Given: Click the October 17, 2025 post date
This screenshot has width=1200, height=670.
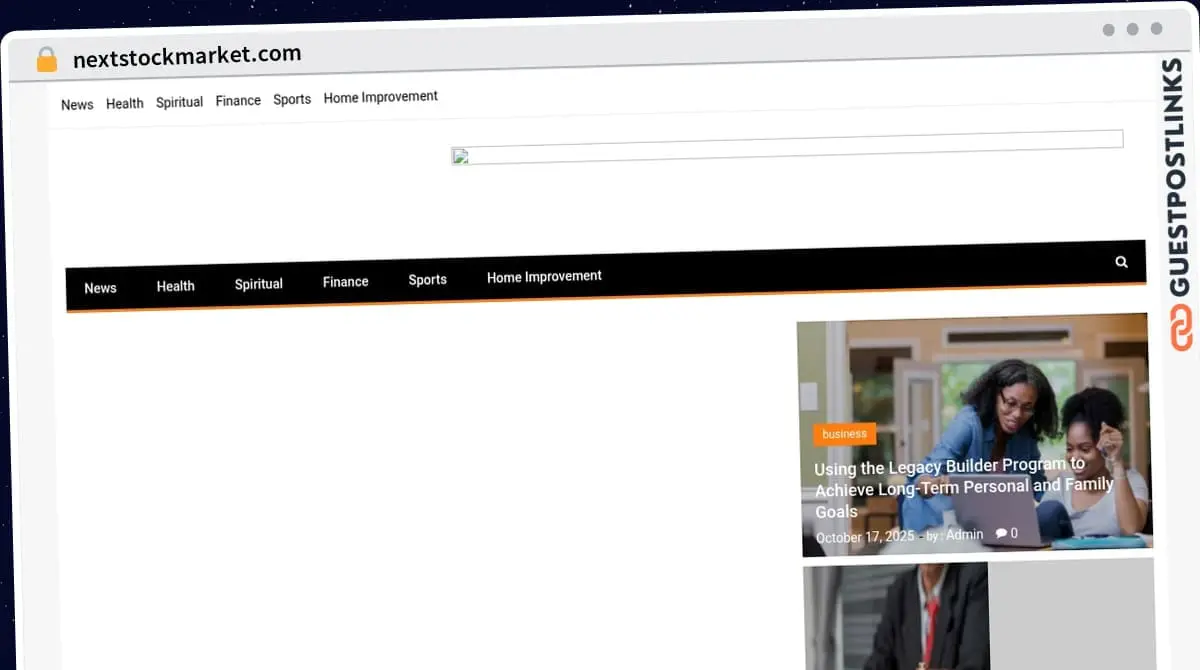Looking at the screenshot, I should coord(865,537).
